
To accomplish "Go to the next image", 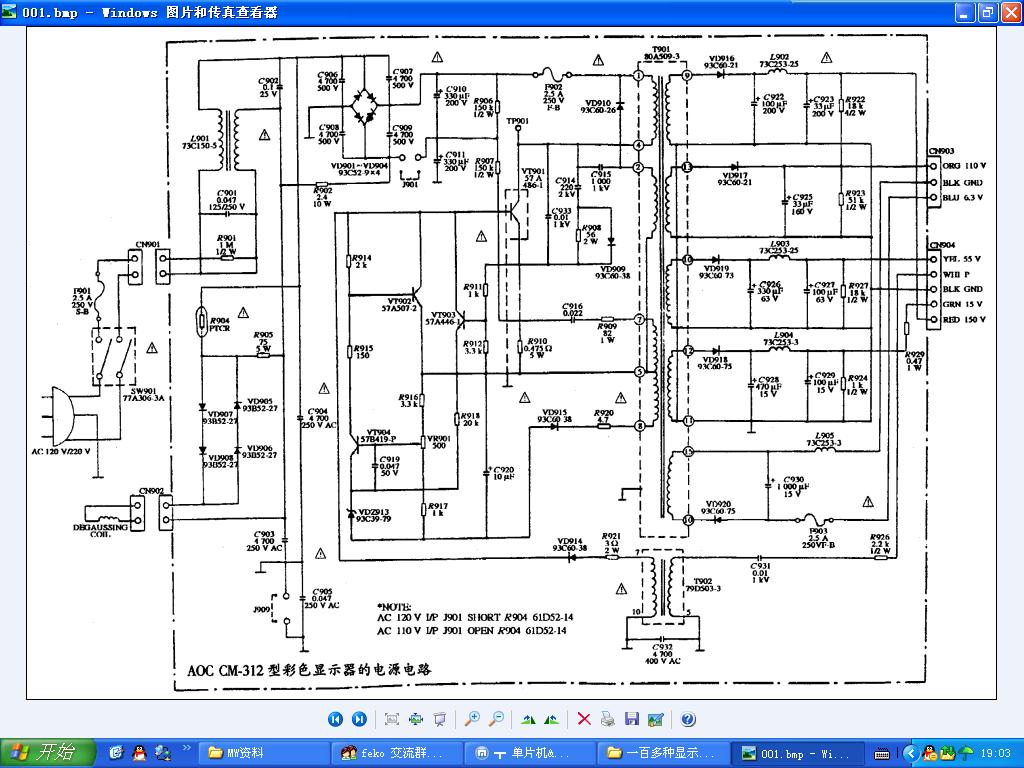I will (359, 719).
